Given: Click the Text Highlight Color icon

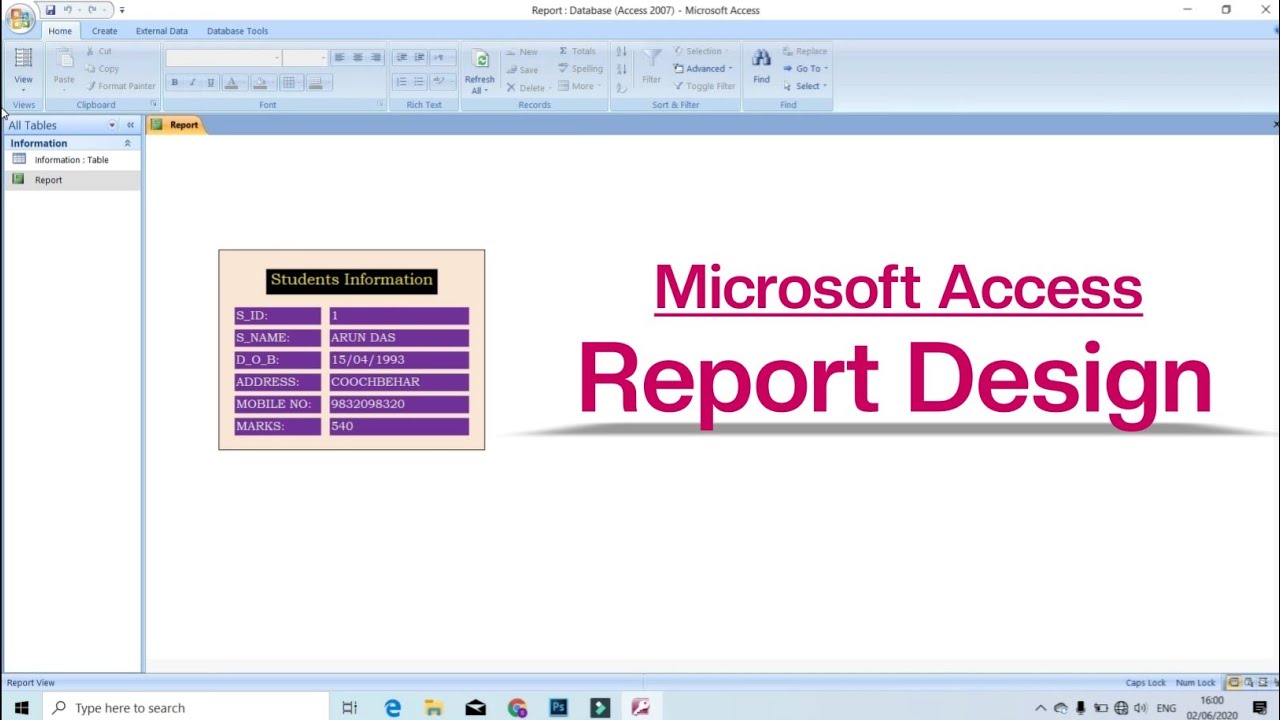Looking at the screenshot, I should [441, 82].
